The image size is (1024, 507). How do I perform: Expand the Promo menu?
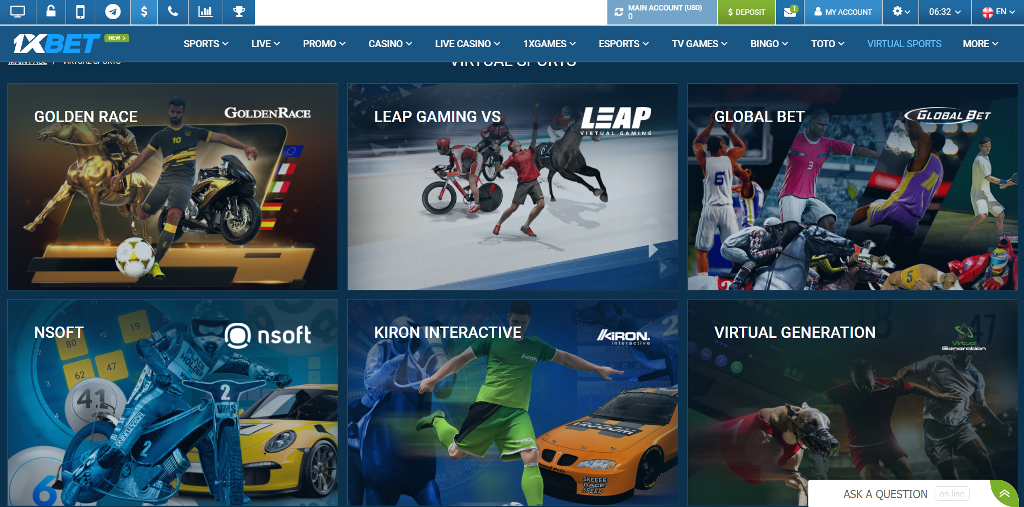tap(324, 44)
